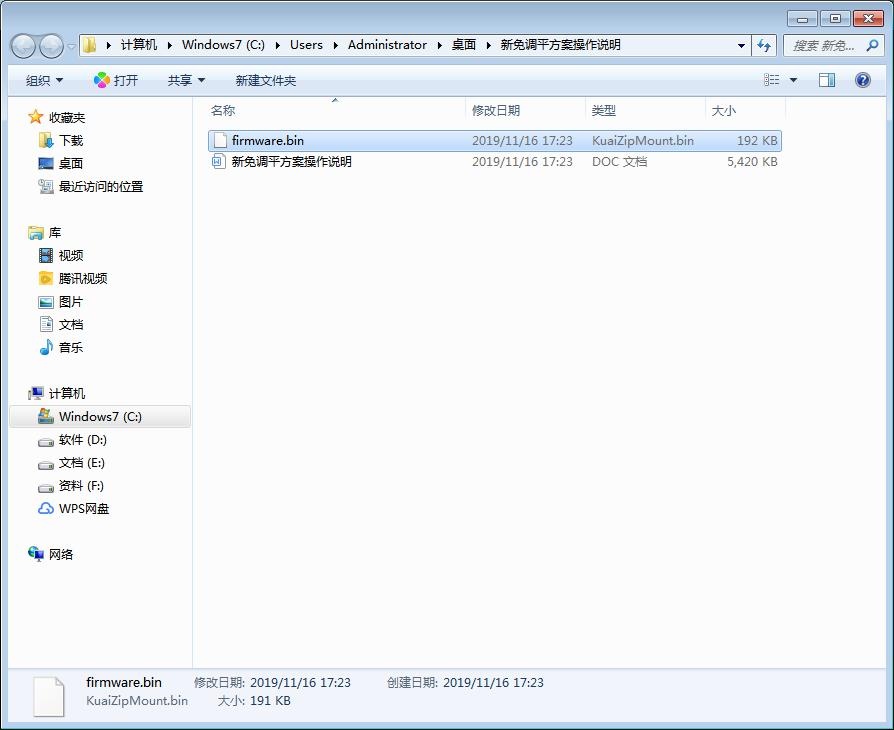Click the refresh button beside address bar

pos(765,45)
